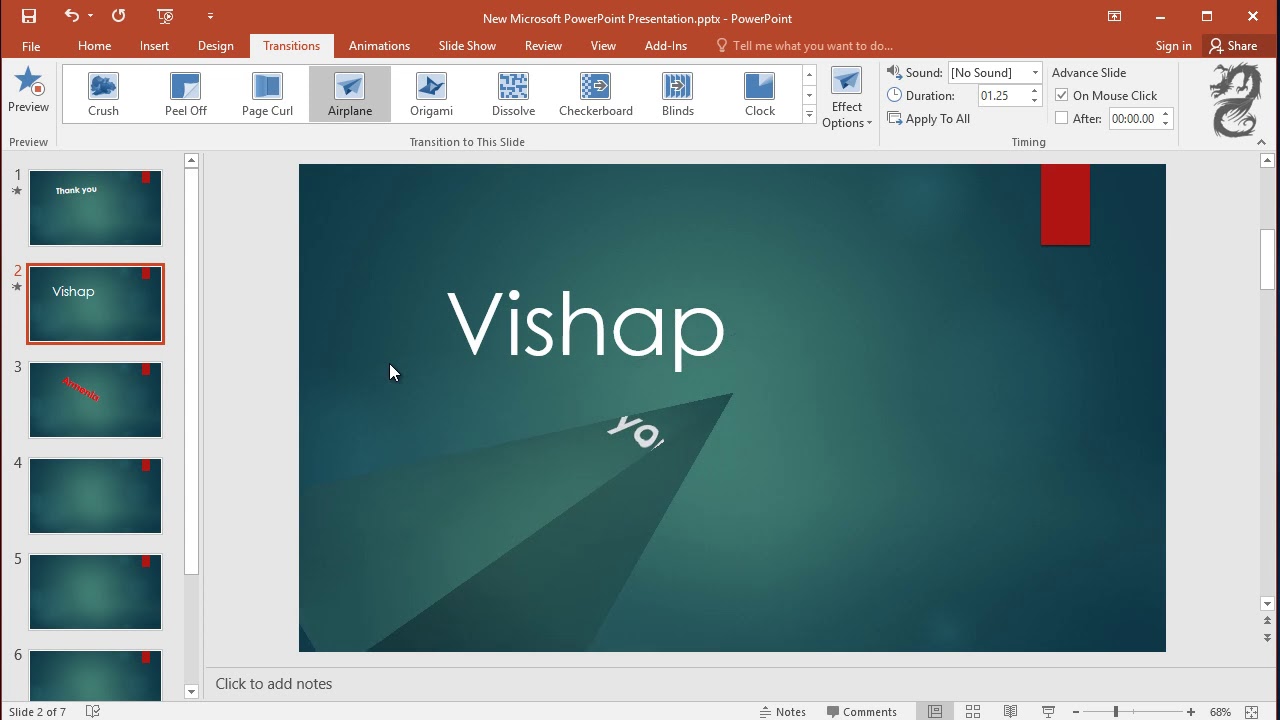1280x720 pixels.
Task: Preview the slide transition
Action: (x=28, y=91)
